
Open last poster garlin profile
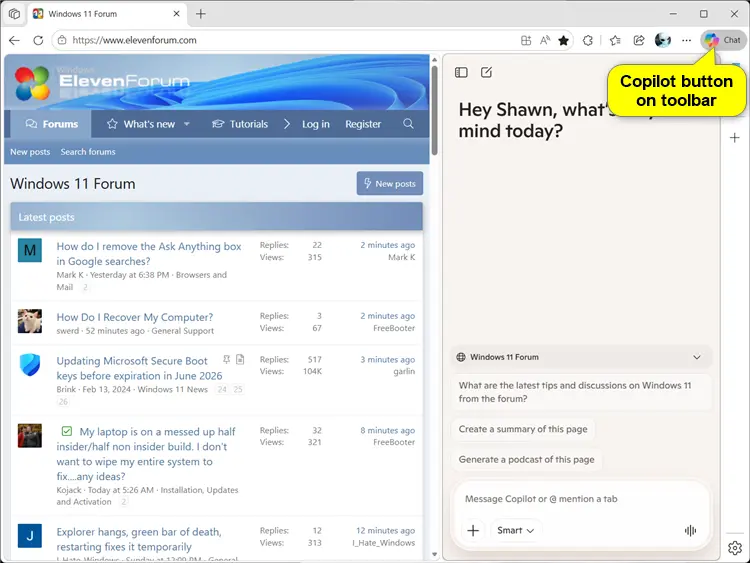[404, 371]
